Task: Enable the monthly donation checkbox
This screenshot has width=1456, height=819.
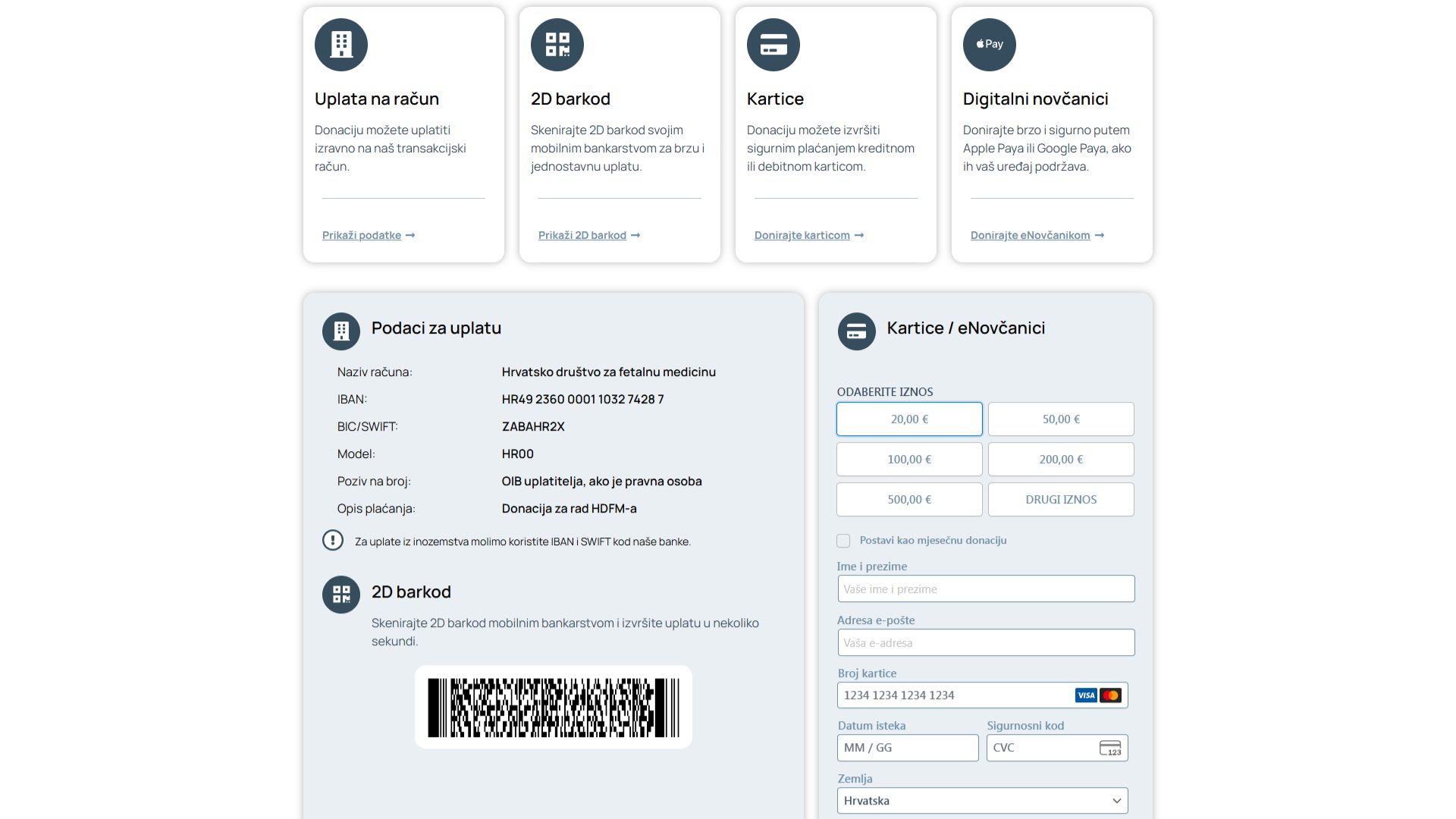Action: tap(843, 541)
